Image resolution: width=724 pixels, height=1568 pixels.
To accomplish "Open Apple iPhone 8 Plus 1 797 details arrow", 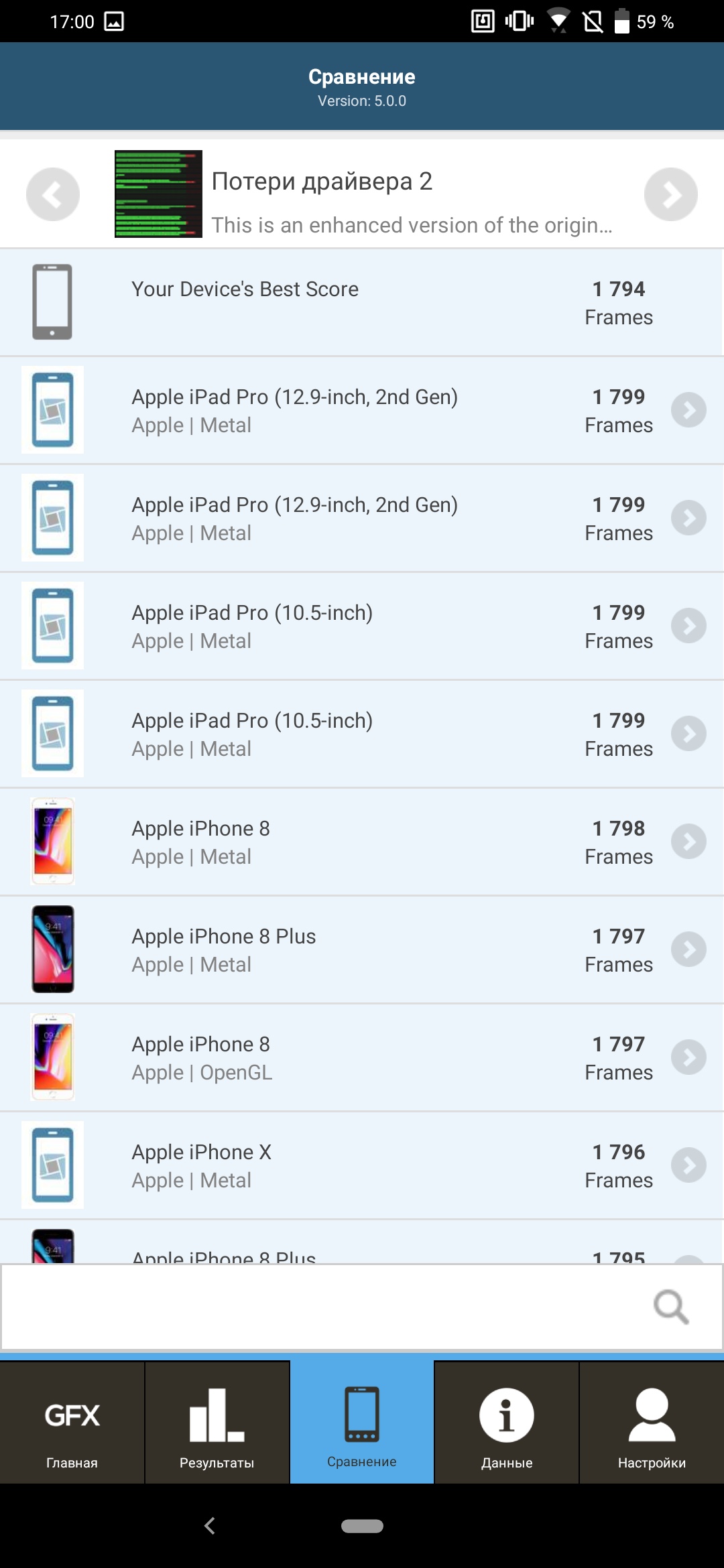I will [x=688, y=950].
